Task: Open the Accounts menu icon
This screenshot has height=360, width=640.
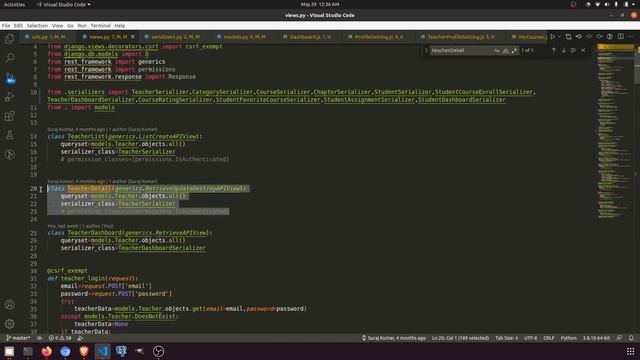Action: [9, 304]
